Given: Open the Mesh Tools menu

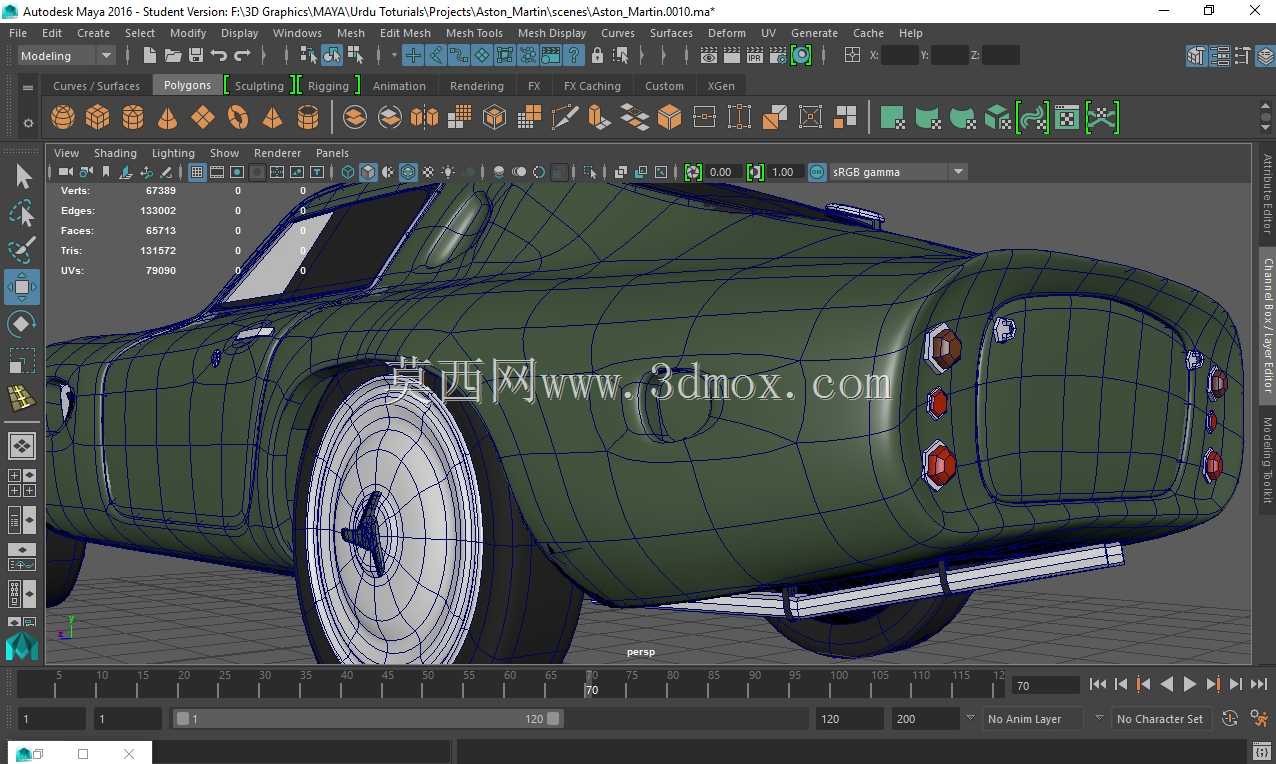Looking at the screenshot, I should 474,33.
